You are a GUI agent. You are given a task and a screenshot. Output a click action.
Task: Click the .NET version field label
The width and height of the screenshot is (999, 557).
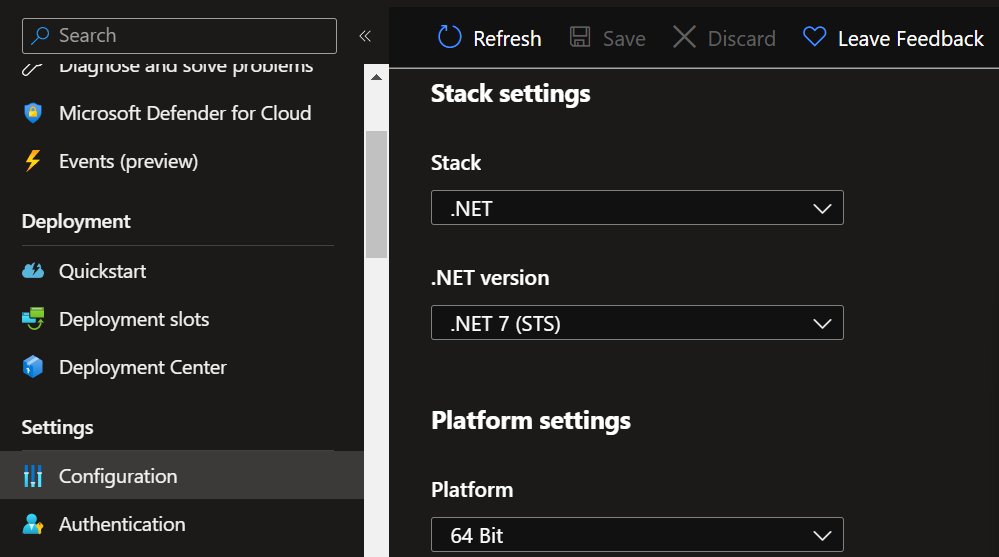[x=490, y=278]
